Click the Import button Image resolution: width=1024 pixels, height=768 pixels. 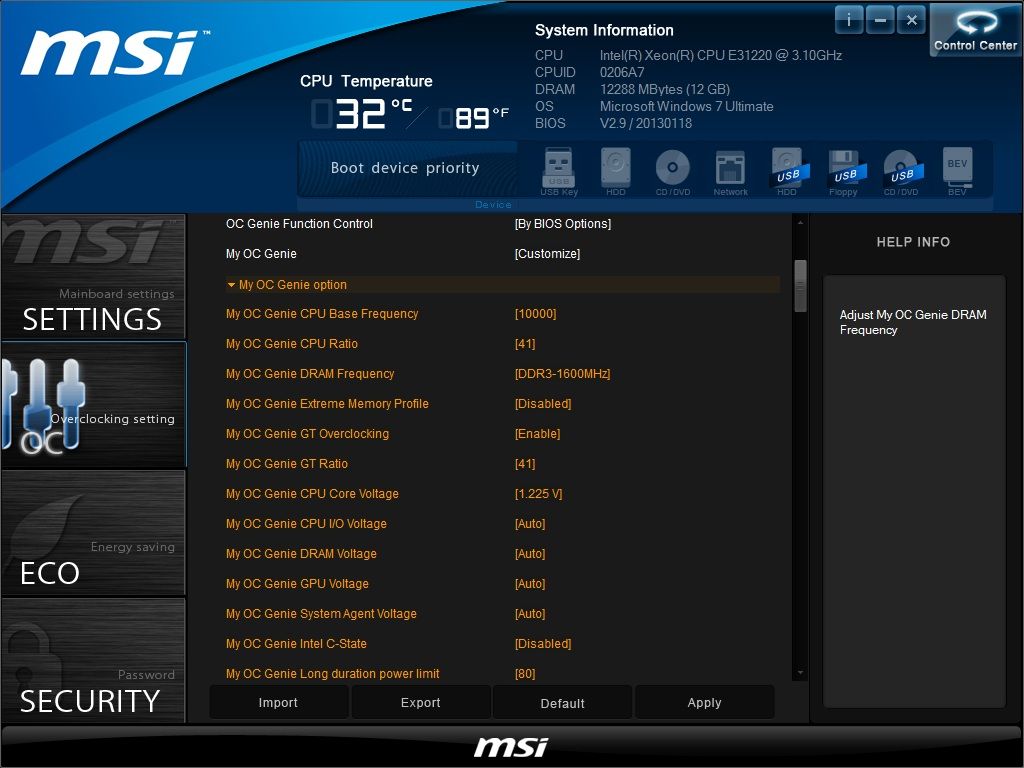(x=278, y=703)
